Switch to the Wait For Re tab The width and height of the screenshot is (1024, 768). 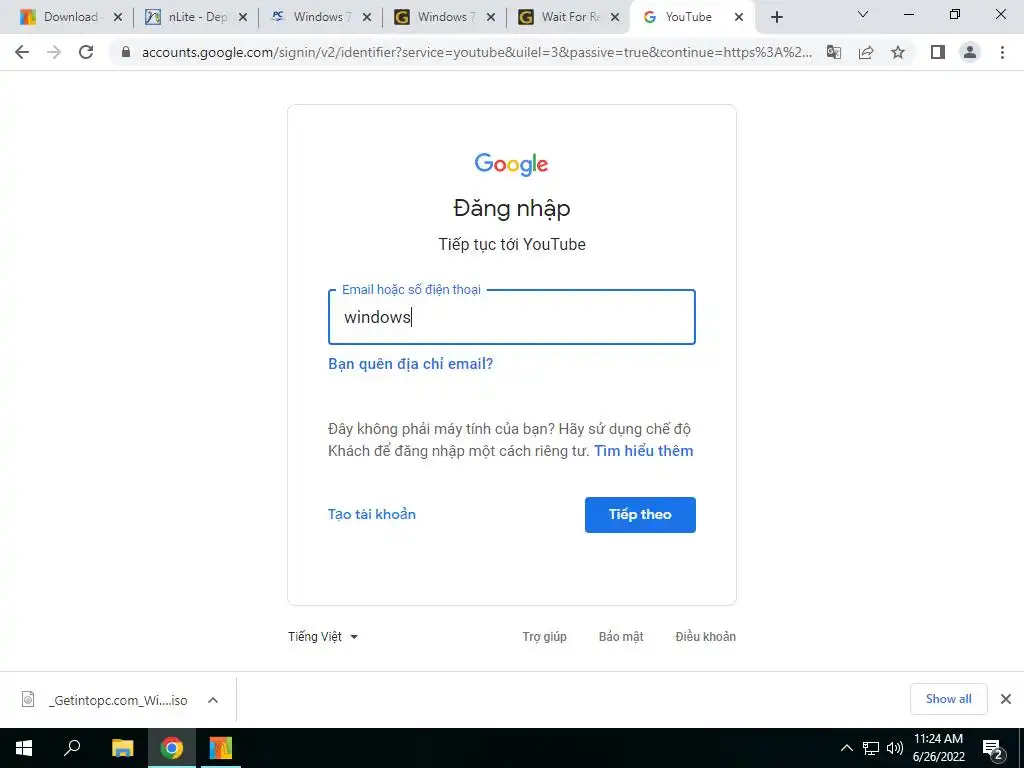point(568,17)
